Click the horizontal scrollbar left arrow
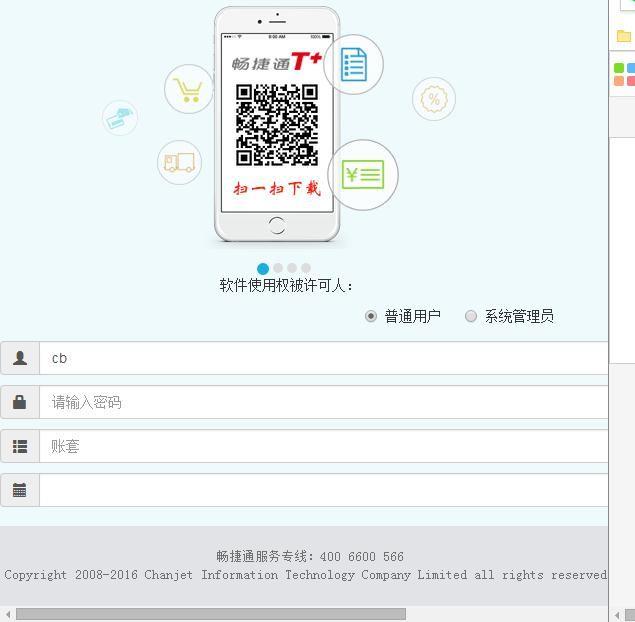The height and width of the screenshot is (622, 635). pos(8,614)
